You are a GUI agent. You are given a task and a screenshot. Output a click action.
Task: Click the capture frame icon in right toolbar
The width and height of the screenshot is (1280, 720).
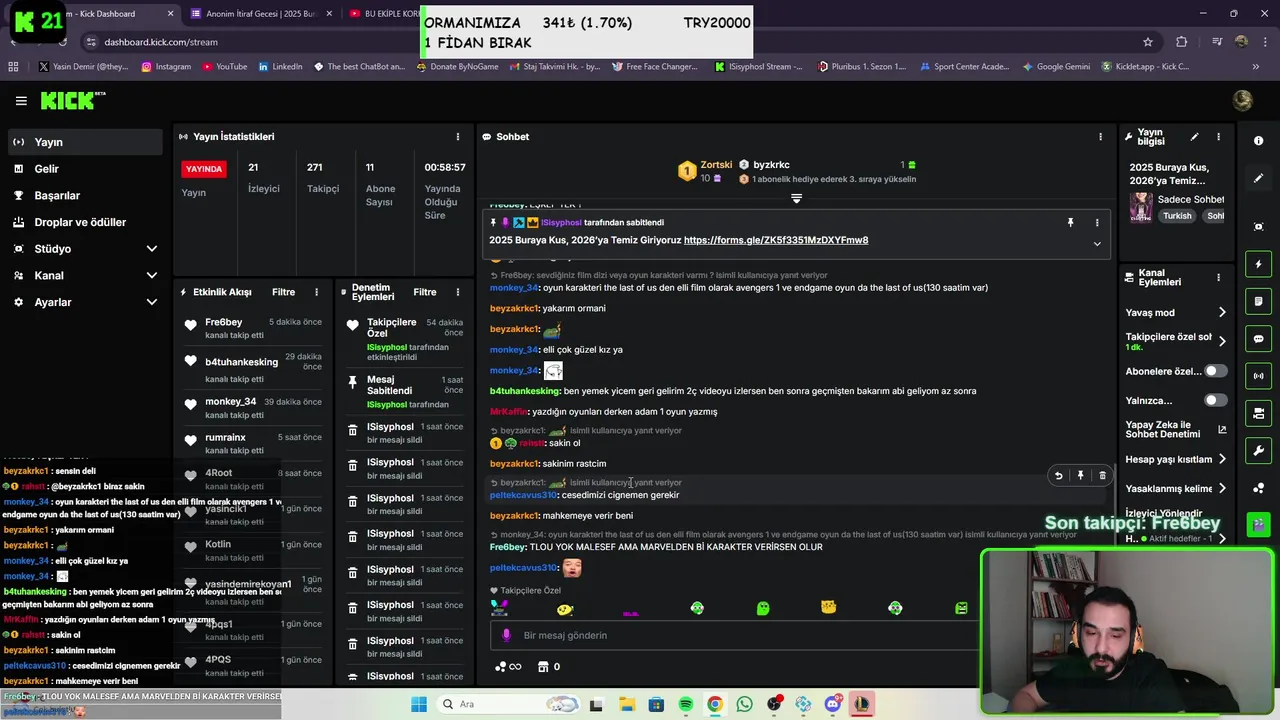pyautogui.click(x=1258, y=227)
